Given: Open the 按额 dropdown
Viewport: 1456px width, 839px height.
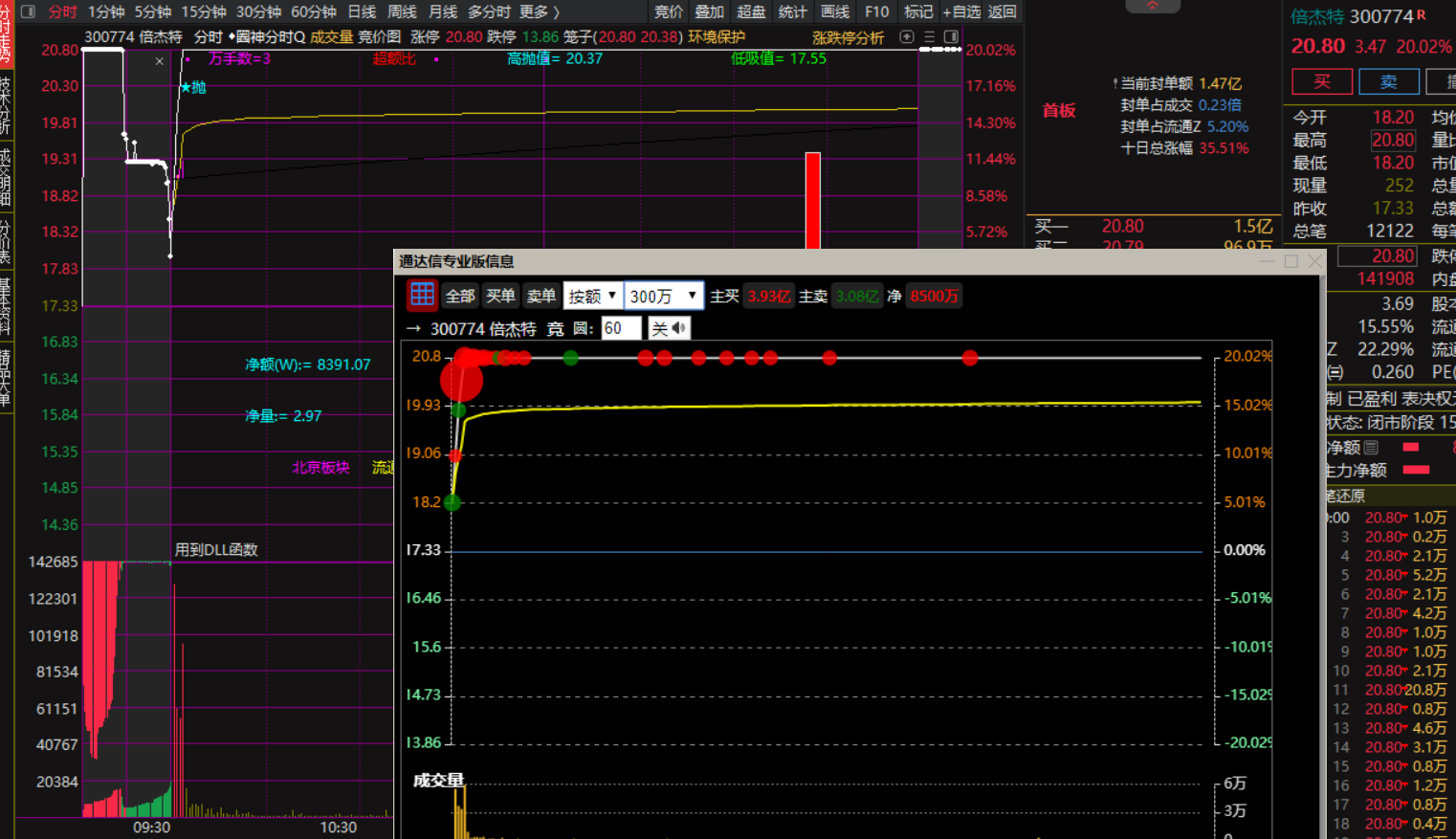Looking at the screenshot, I should pos(592,297).
